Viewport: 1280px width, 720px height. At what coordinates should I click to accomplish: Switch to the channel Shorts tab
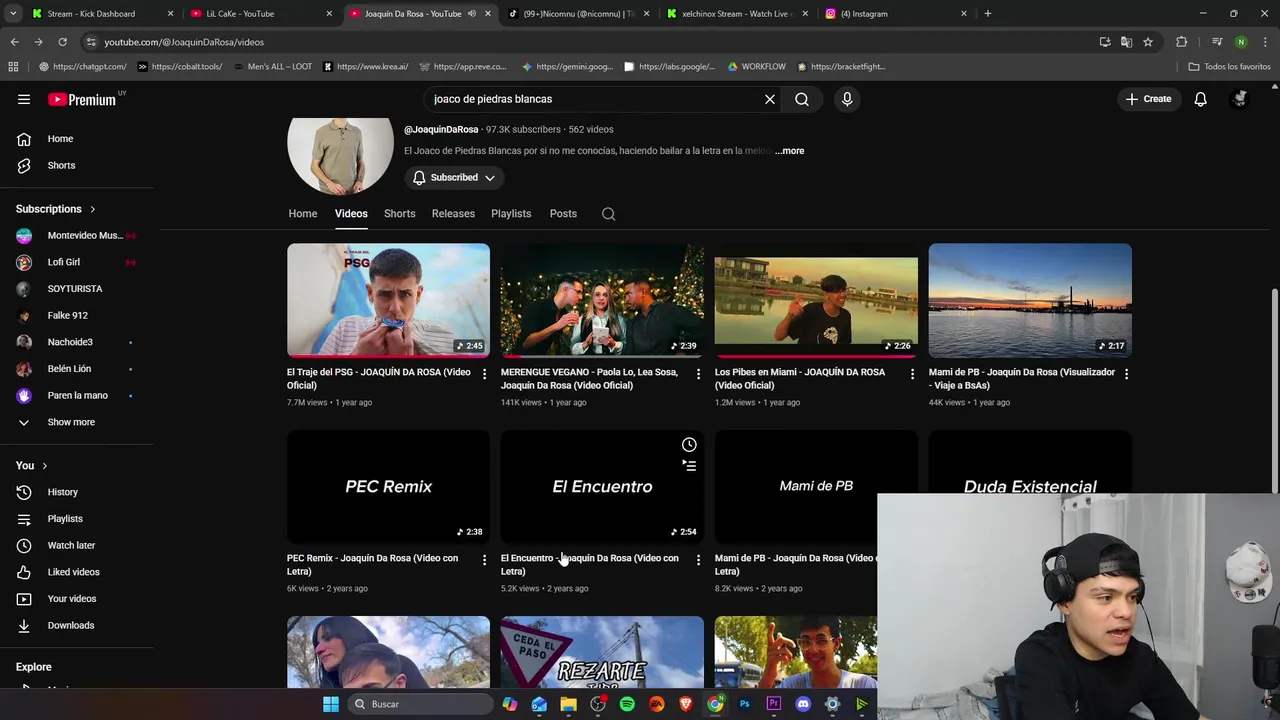tap(399, 214)
